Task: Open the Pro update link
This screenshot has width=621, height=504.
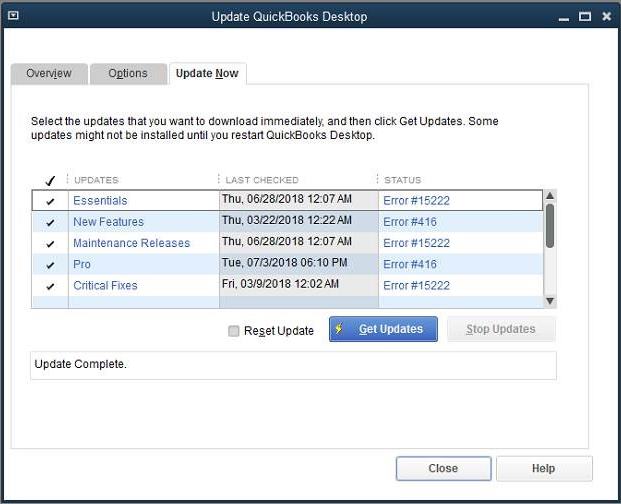Action: coord(82,264)
